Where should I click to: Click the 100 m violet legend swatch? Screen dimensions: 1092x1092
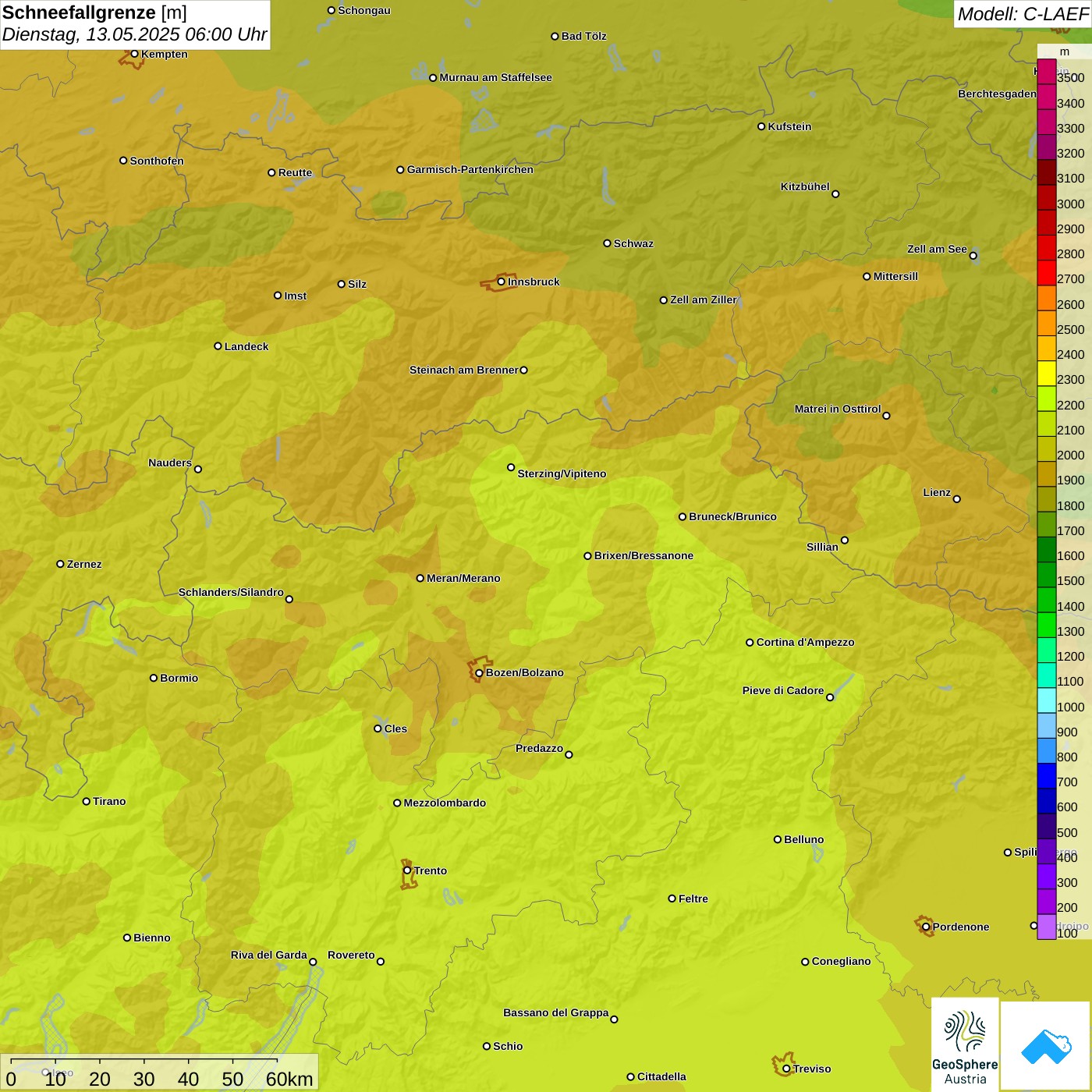[1046, 927]
